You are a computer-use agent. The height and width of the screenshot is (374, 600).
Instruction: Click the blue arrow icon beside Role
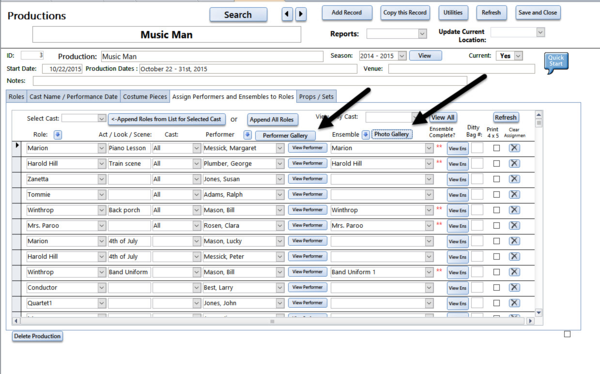(57, 135)
